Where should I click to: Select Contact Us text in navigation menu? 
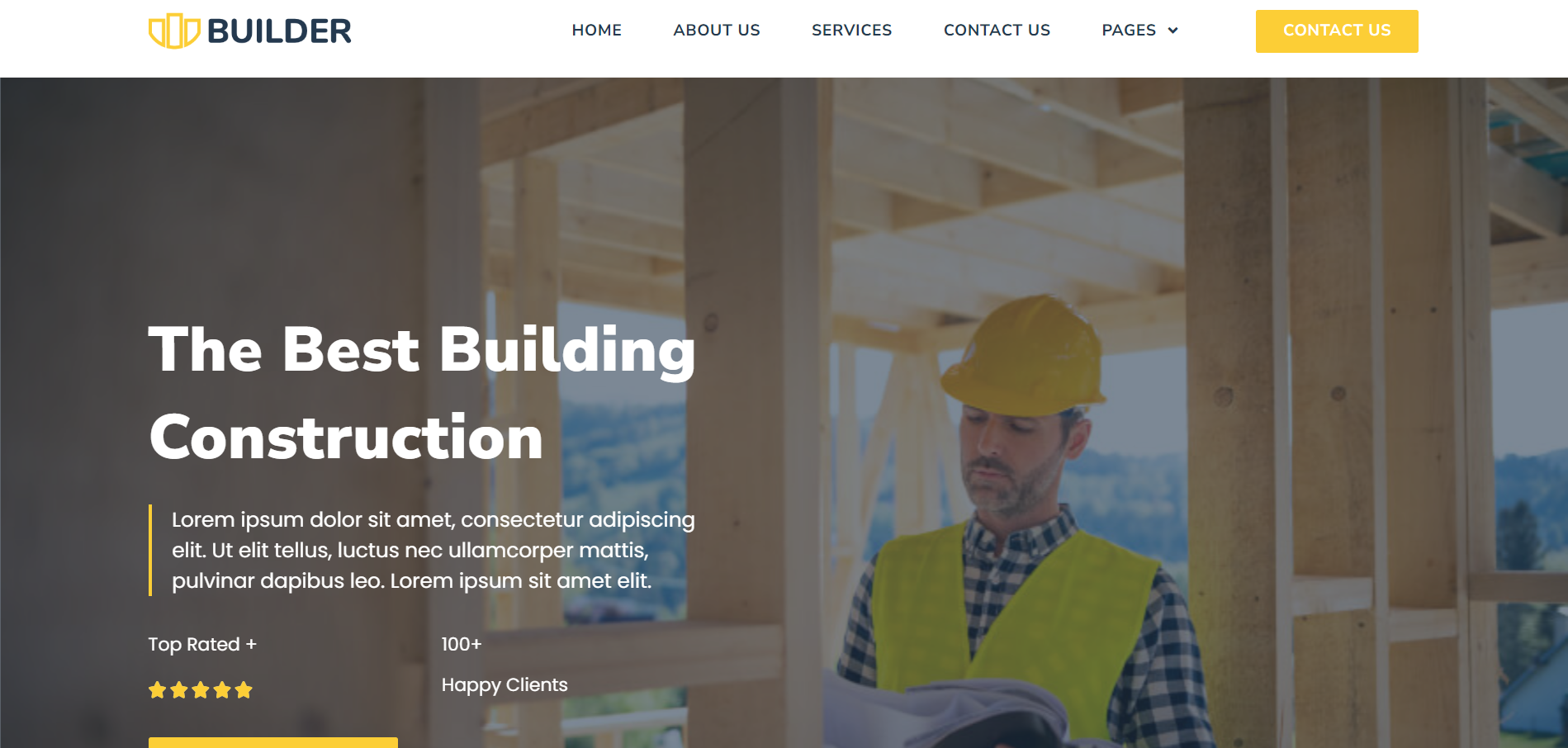pos(997,31)
